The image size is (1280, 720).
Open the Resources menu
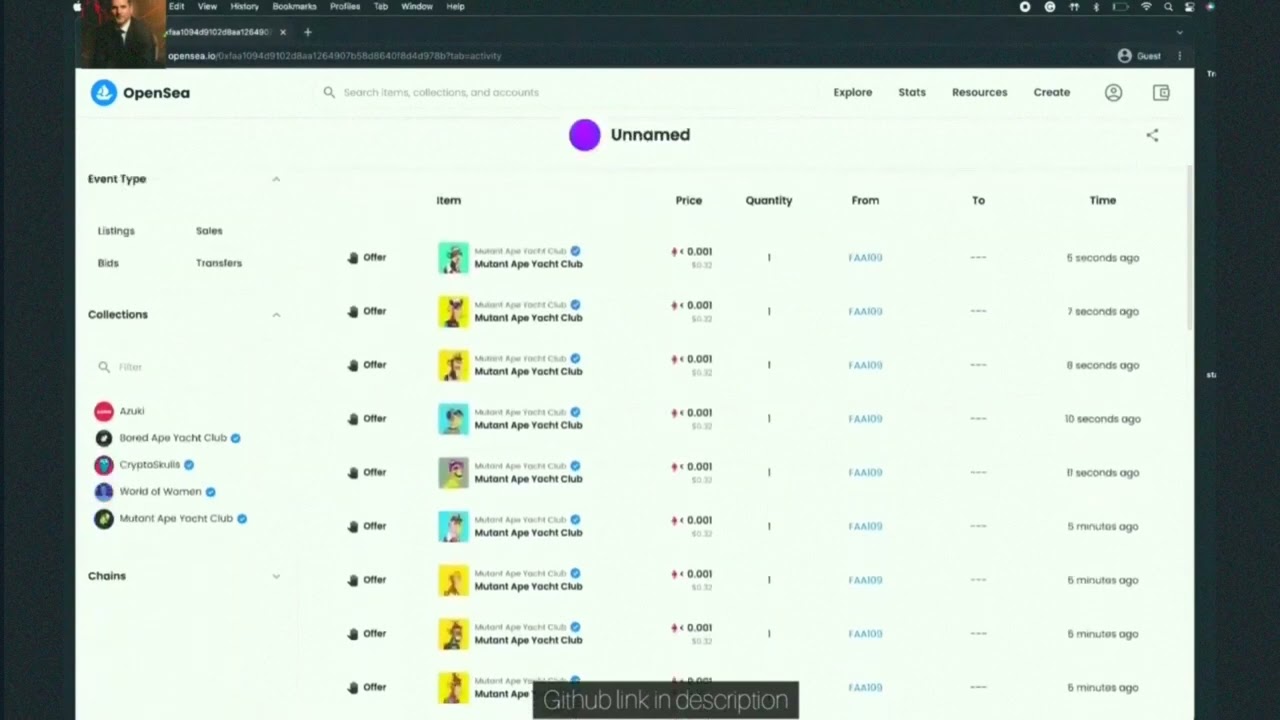[x=980, y=92]
